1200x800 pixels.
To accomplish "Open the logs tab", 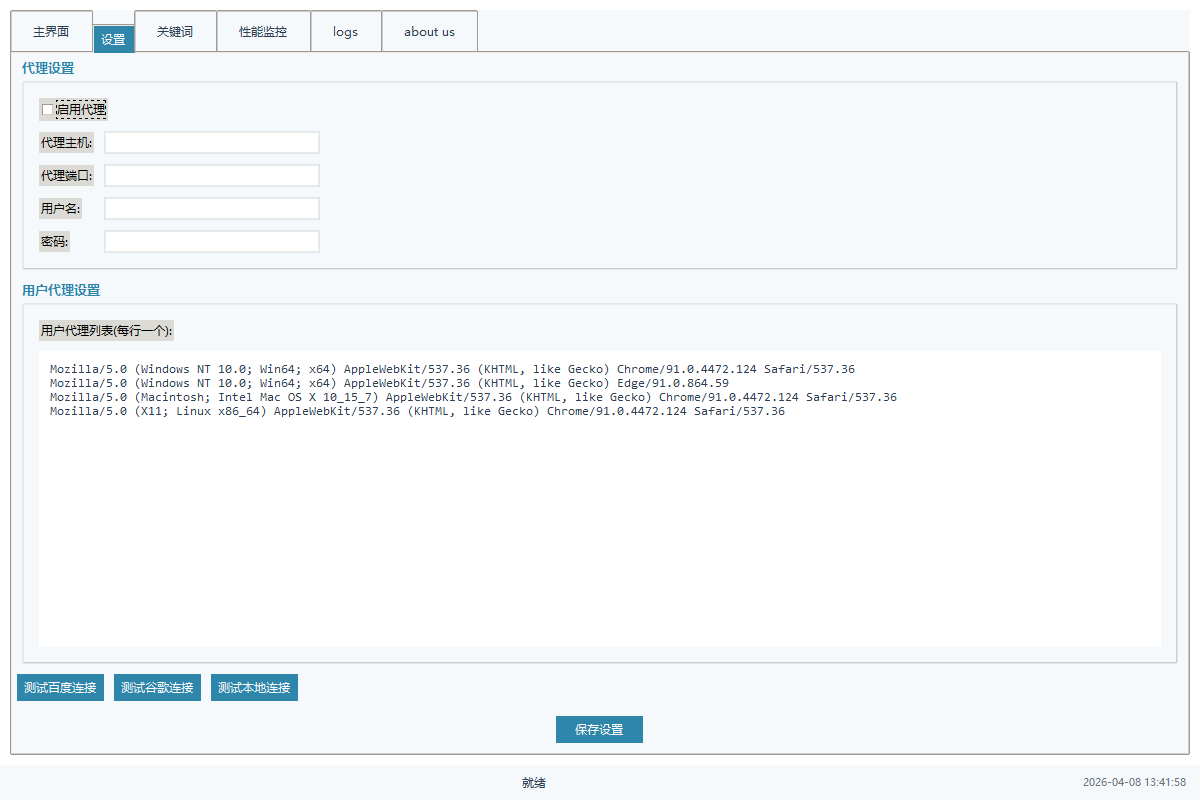I will [345, 31].
